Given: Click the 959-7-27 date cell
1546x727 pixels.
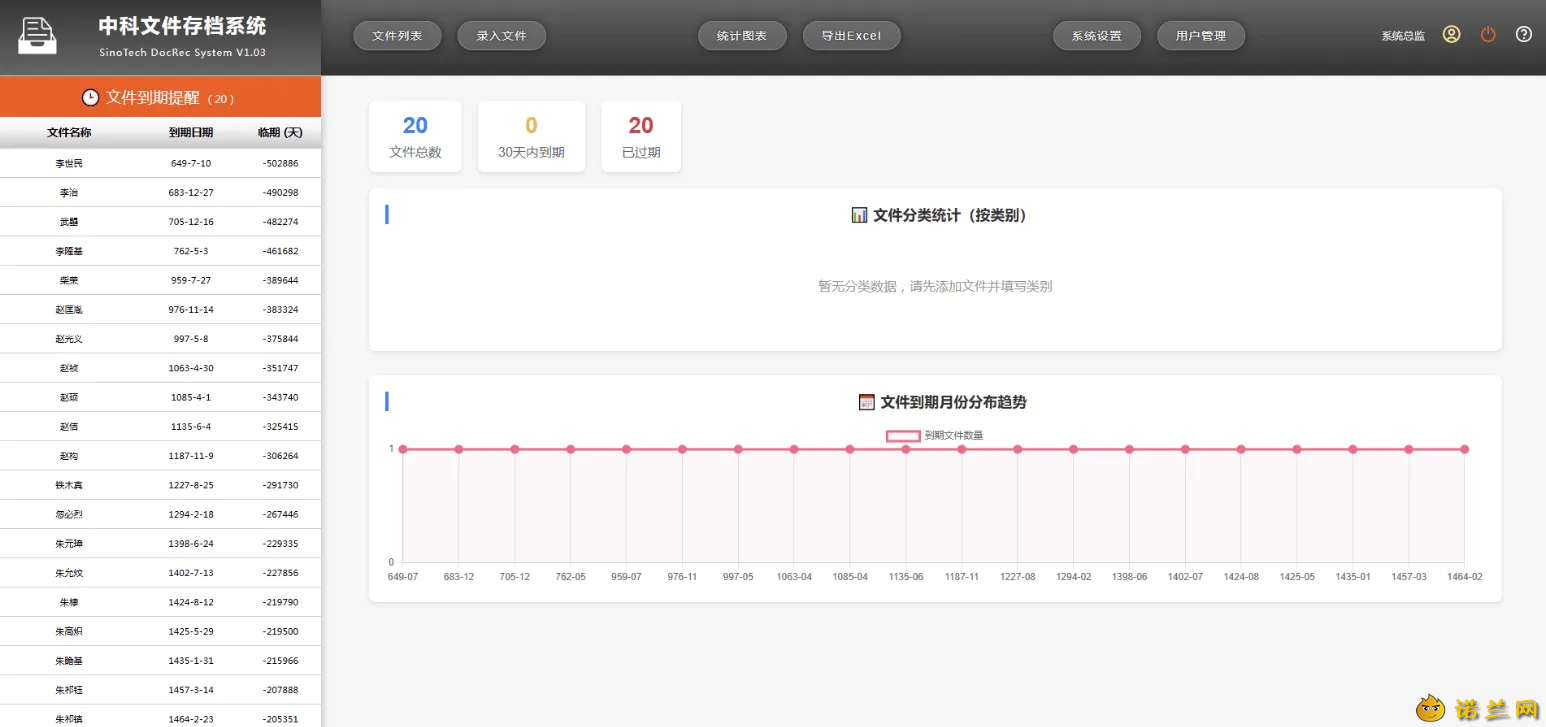Looking at the screenshot, I should coord(191,280).
